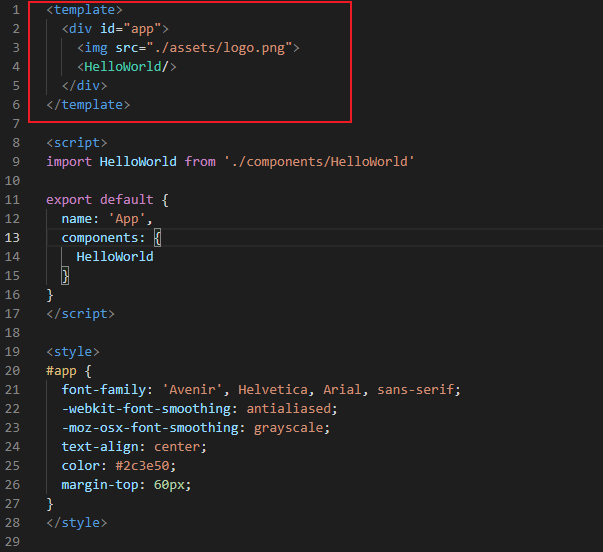Screen dimensions: 603x552
Task: Click the highlighted opening brace after components
Action: pyautogui.click(x=157, y=238)
